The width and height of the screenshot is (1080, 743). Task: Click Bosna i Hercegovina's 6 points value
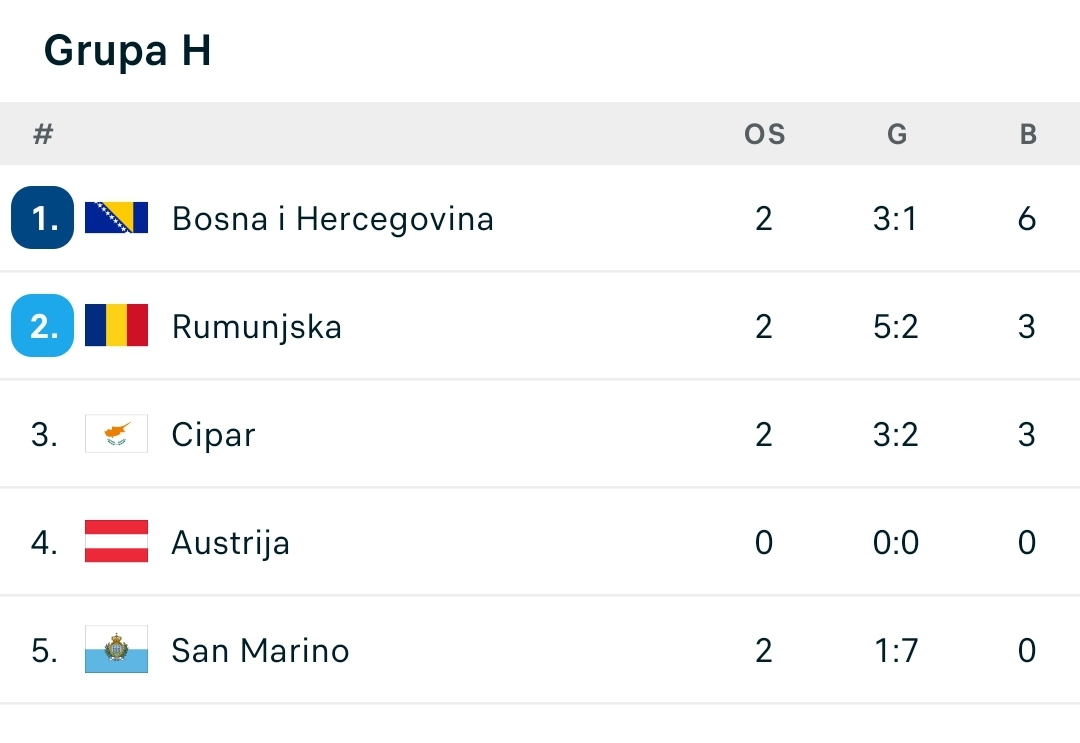click(1027, 219)
